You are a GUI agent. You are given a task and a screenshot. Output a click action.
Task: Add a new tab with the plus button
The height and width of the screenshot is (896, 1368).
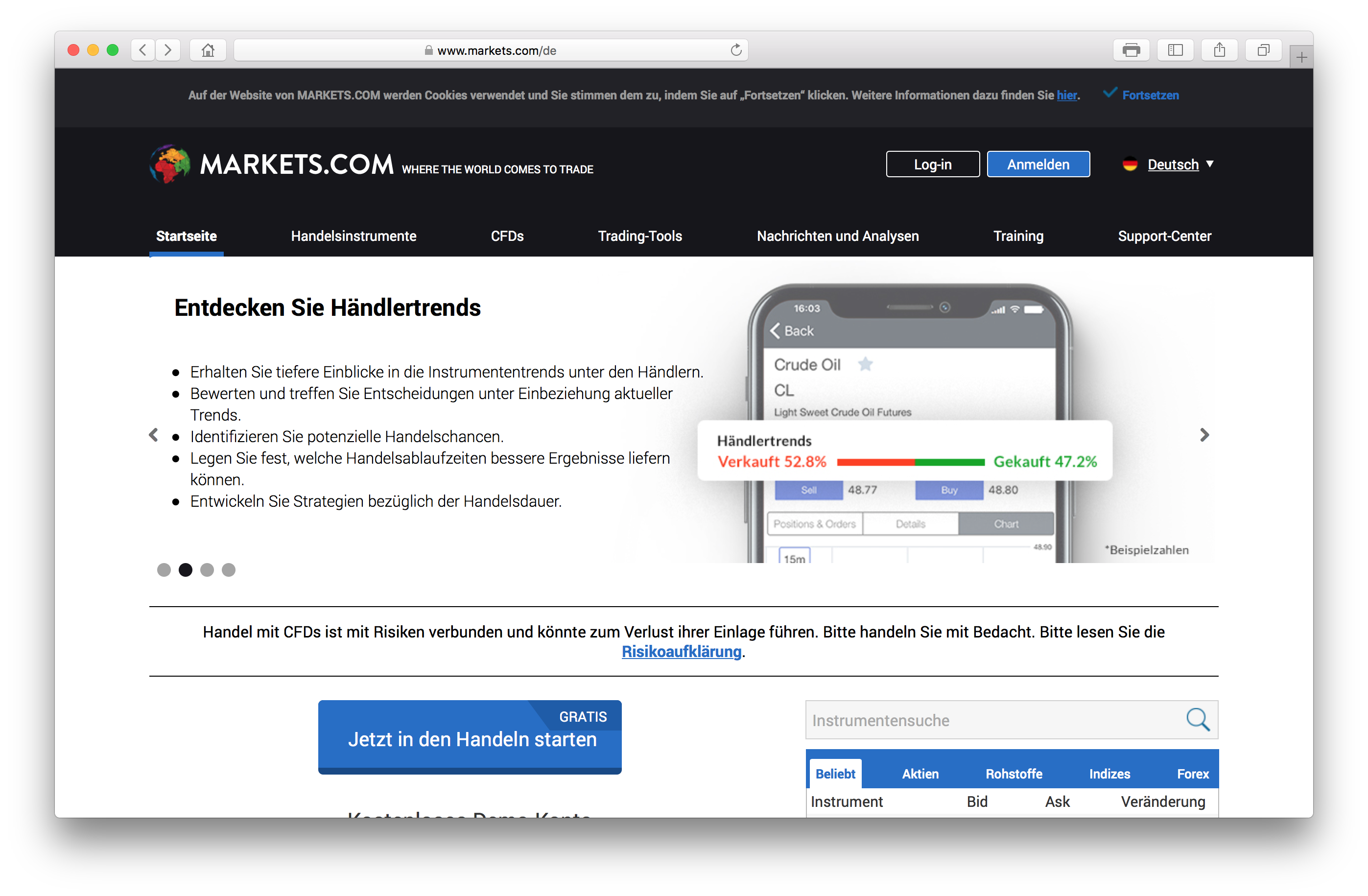1301,57
